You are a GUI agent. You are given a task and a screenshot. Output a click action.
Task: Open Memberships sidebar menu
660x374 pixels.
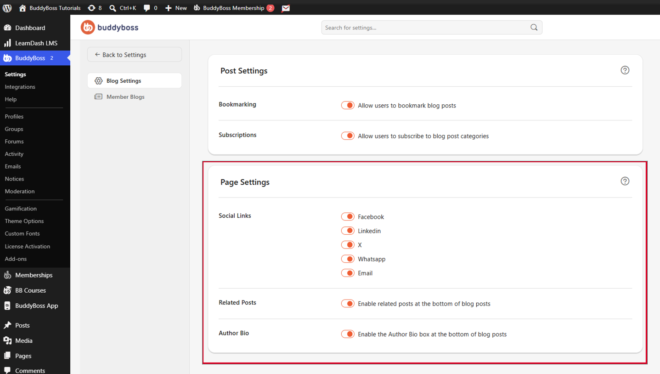[x=35, y=275]
